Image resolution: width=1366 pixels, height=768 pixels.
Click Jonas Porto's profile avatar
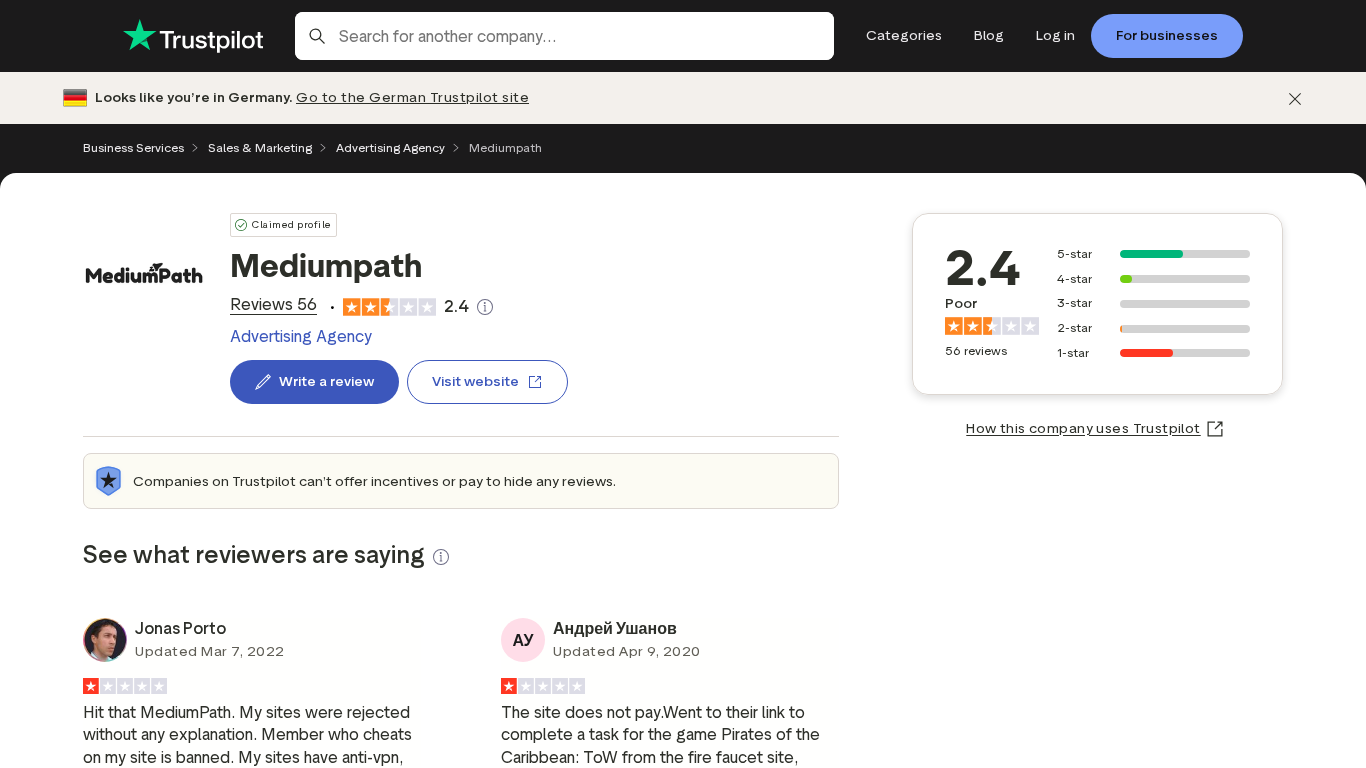coord(104,640)
